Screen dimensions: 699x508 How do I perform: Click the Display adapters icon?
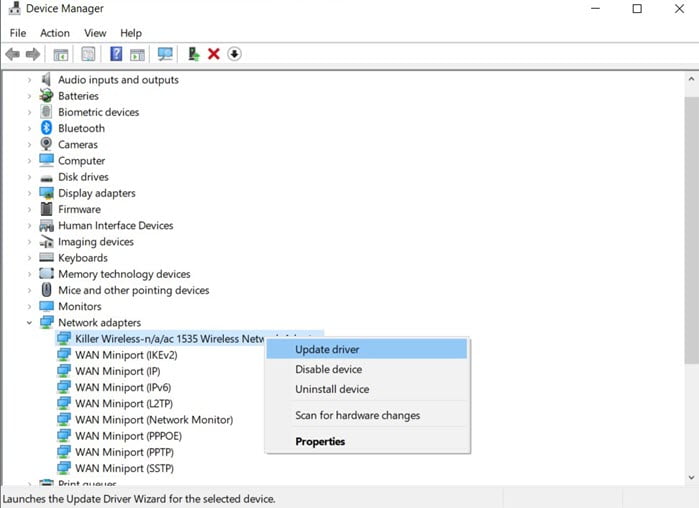coord(46,193)
